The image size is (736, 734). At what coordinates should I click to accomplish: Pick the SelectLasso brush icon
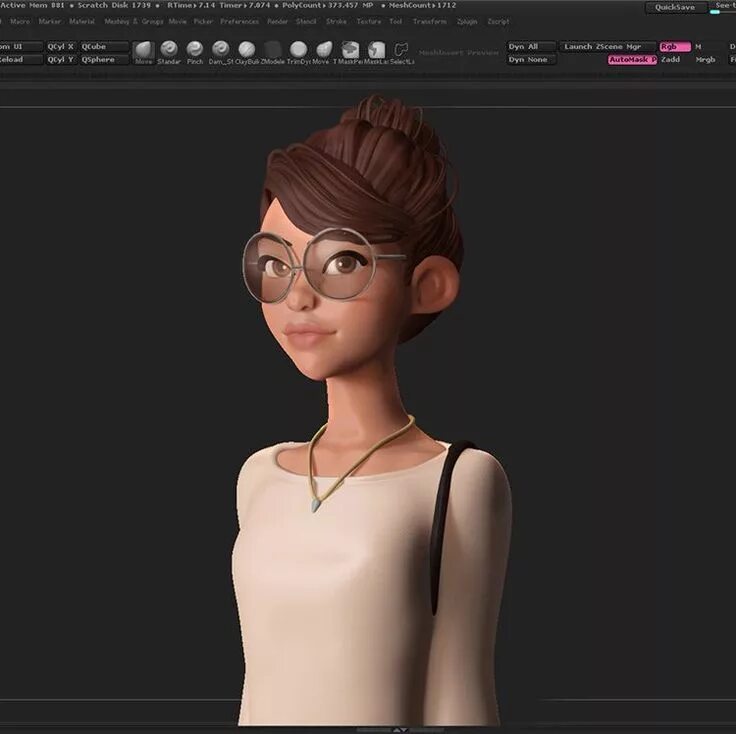tap(402, 50)
